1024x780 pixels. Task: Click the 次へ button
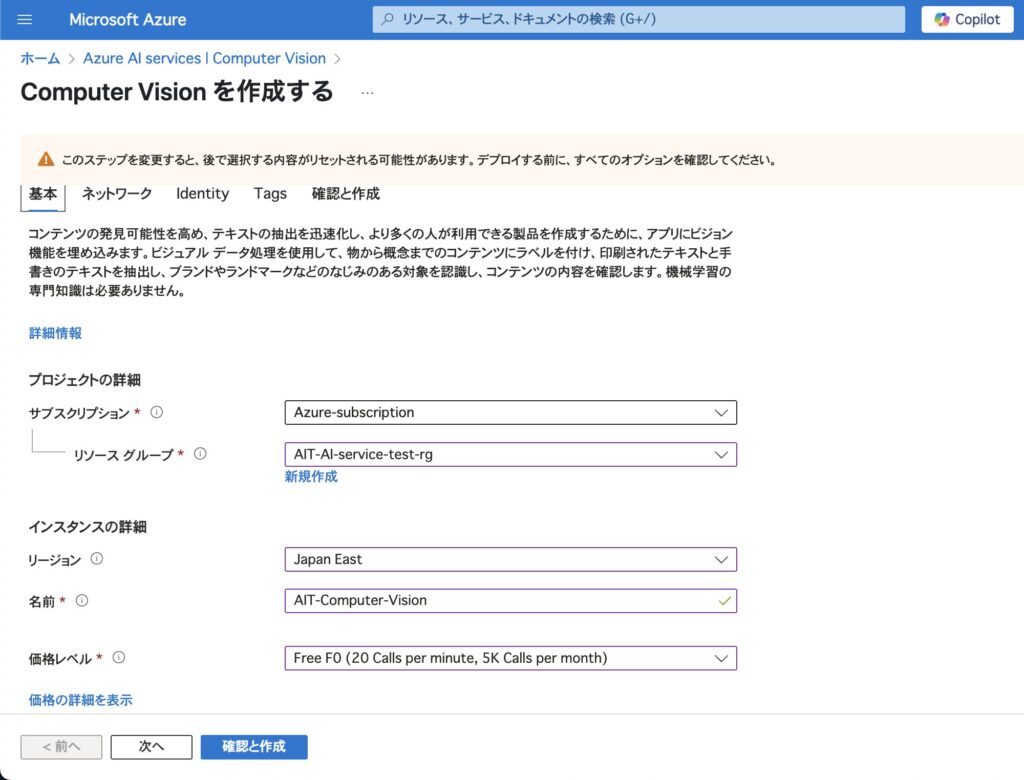pos(152,747)
